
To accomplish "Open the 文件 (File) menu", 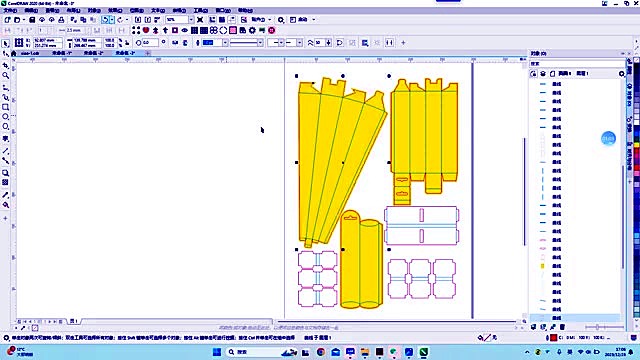I will 10,10.
